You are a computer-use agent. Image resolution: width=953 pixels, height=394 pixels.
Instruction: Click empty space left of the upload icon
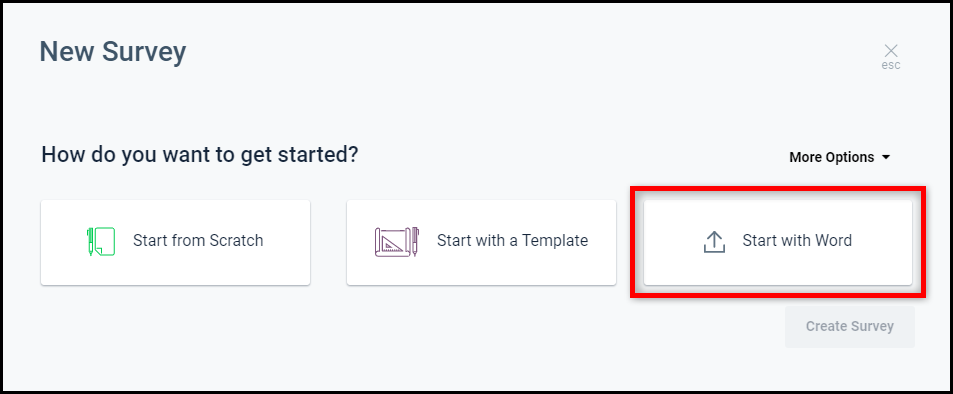673,242
